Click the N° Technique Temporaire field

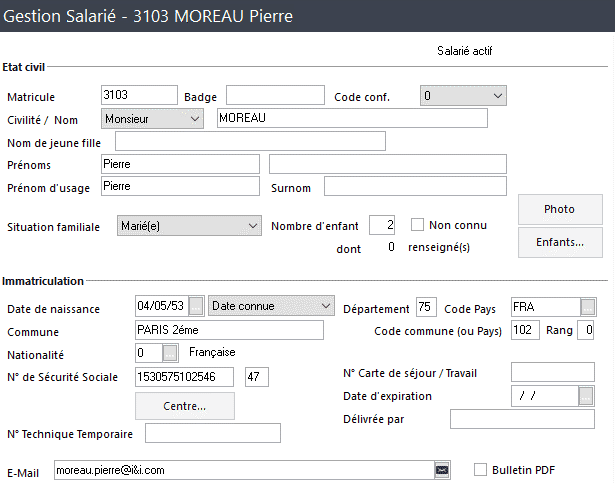(x=213, y=433)
